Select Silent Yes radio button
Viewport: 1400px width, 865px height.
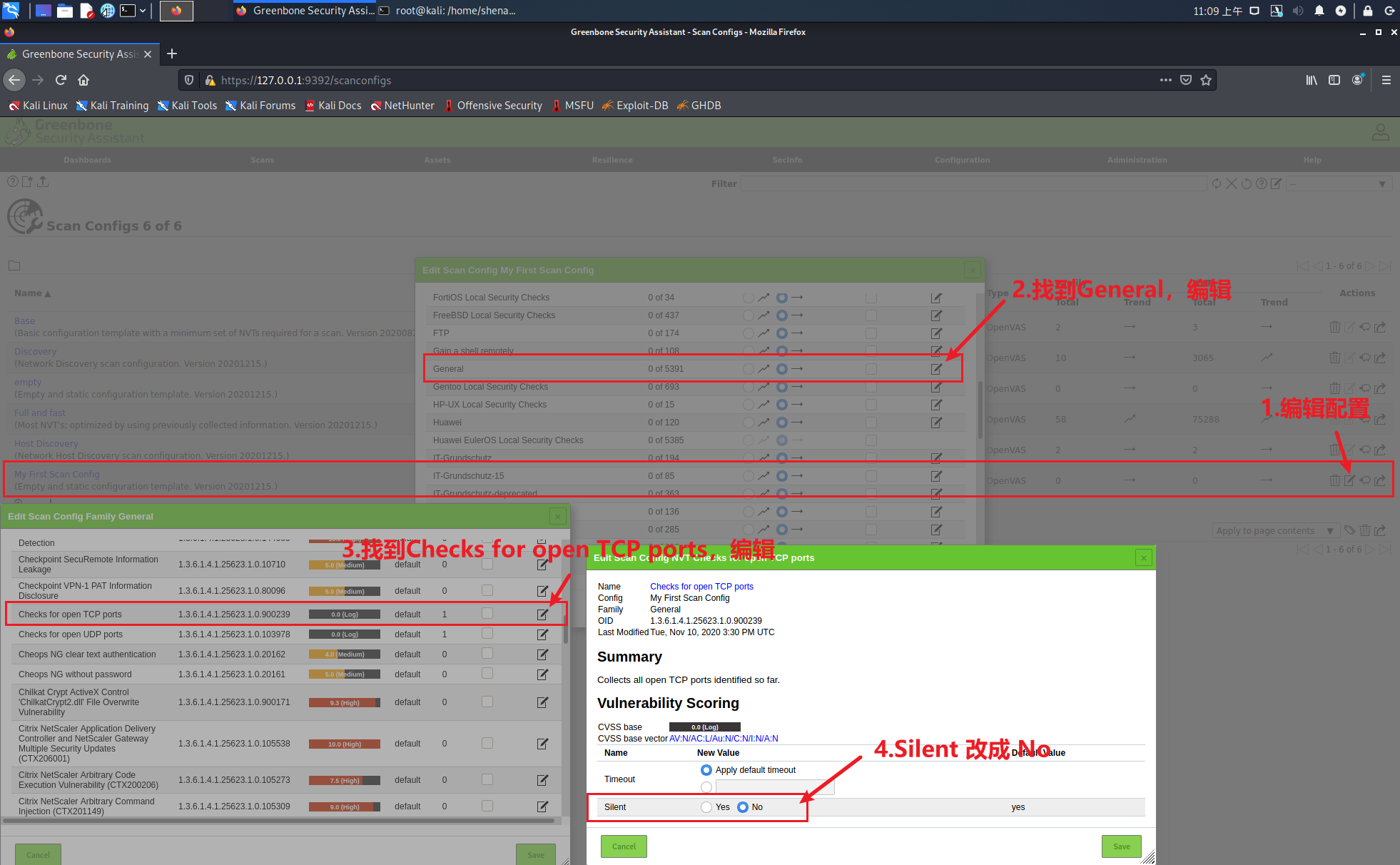pyautogui.click(x=706, y=807)
